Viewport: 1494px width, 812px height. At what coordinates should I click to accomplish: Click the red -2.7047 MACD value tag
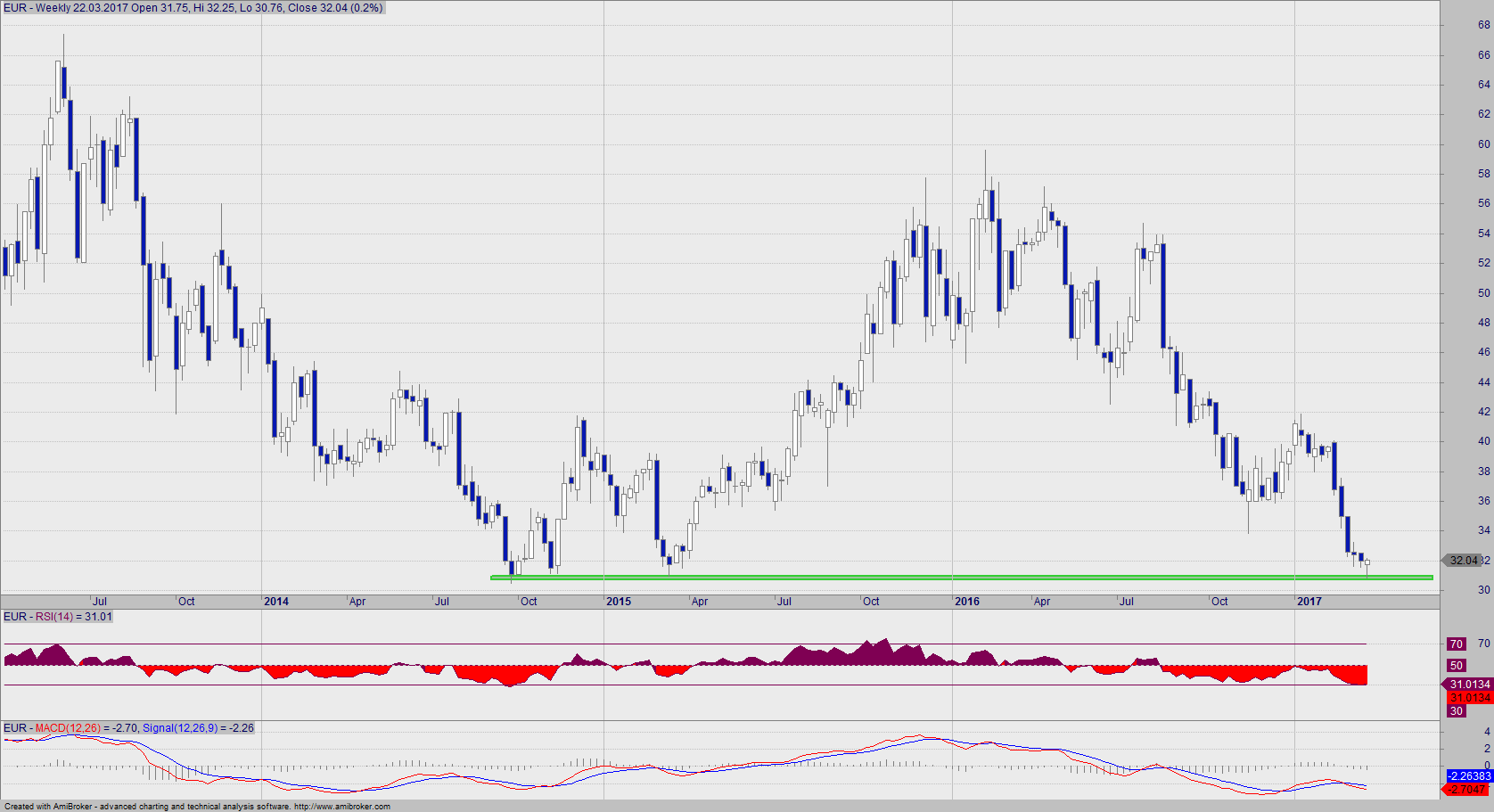tap(1467, 790)
